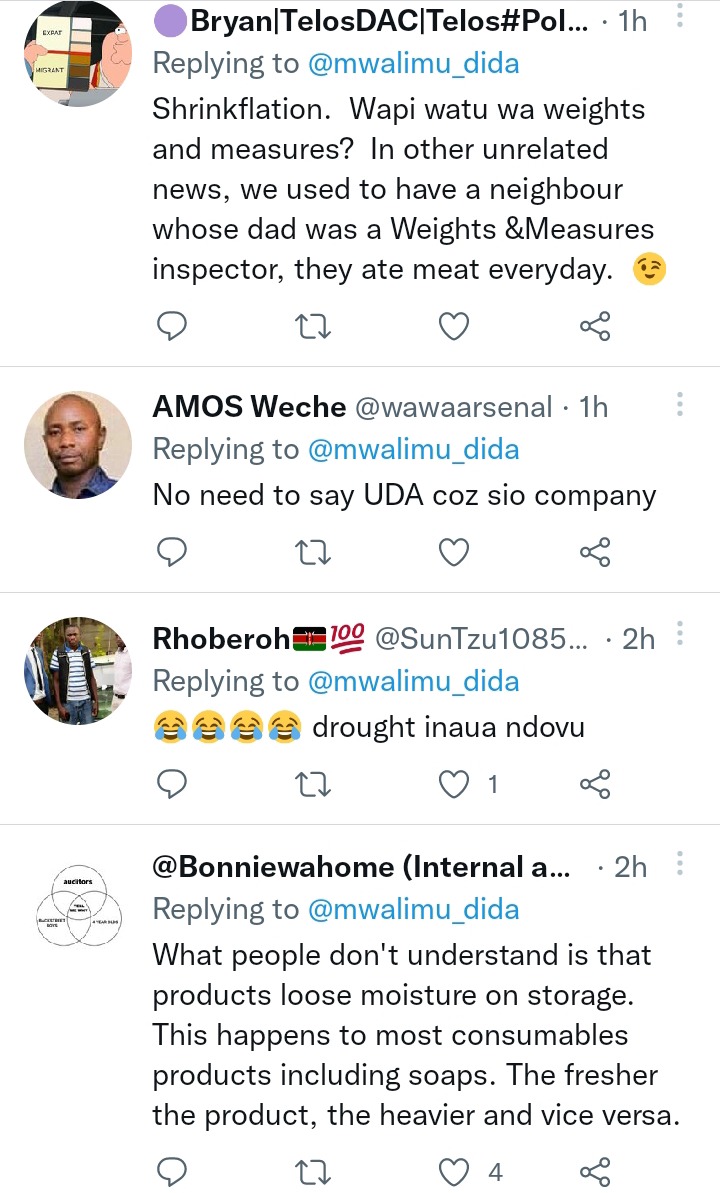Screen dimensions: 720x1193
Task: Like Rhoberoh's drought inaua ndovu tweet
Action: tap(455, 785)
